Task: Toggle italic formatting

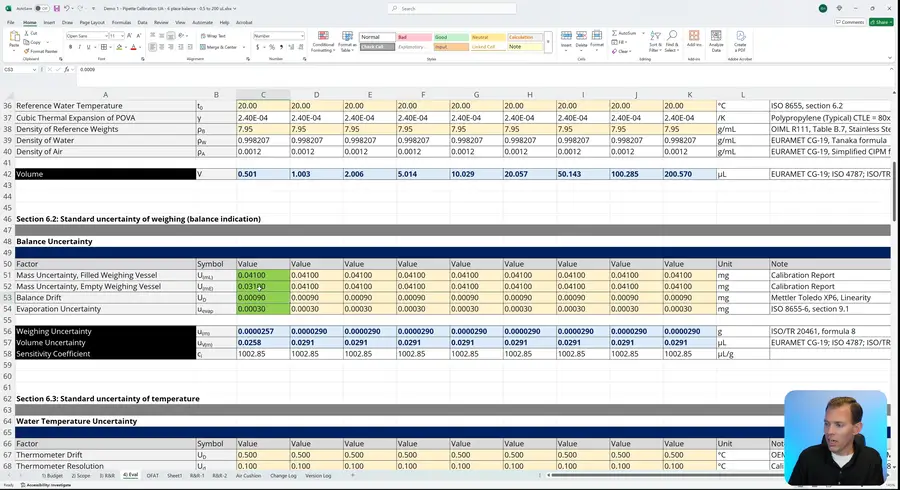Action: (77, 46)
